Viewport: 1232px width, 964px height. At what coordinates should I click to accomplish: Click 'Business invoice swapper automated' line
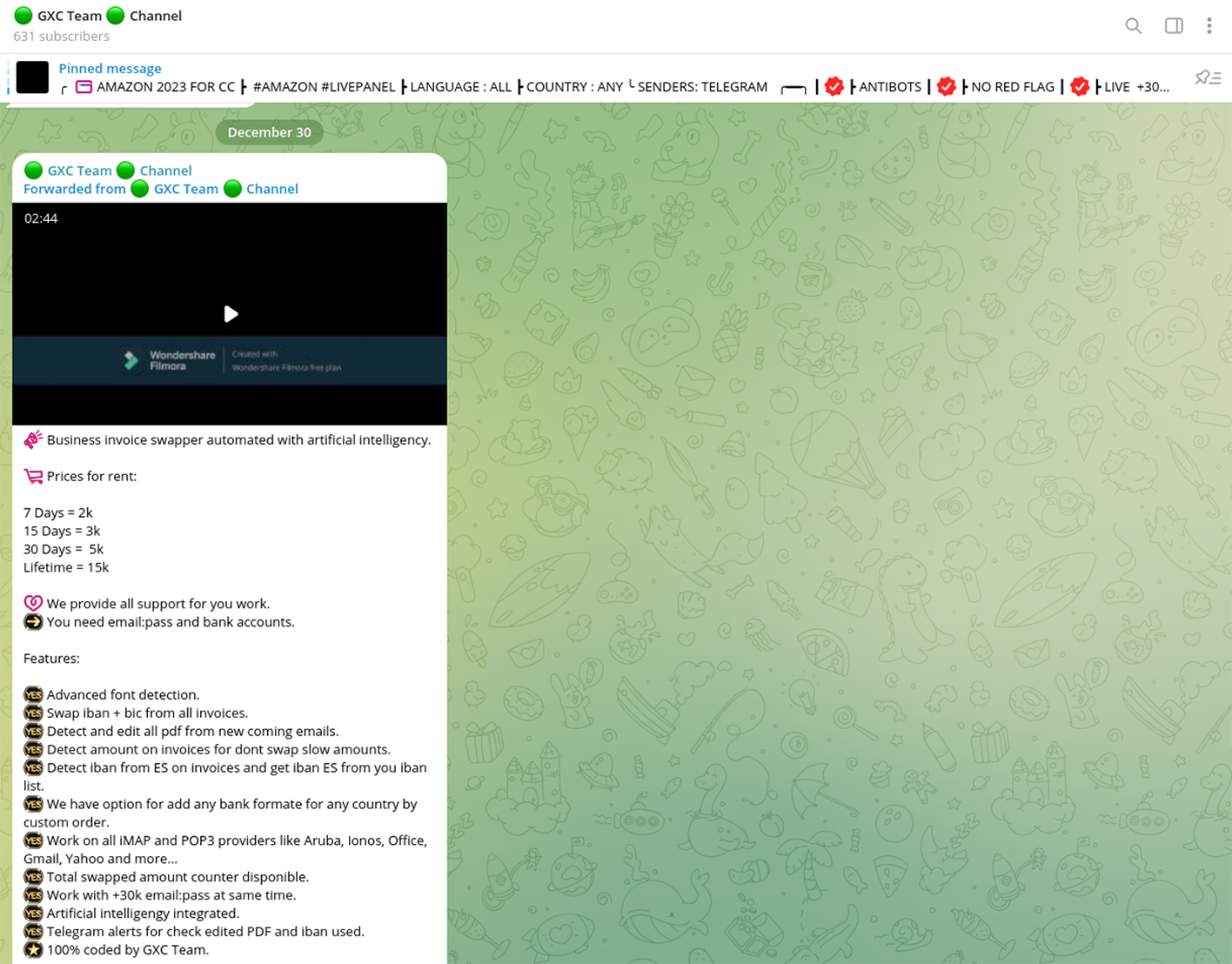click(239, 440)
